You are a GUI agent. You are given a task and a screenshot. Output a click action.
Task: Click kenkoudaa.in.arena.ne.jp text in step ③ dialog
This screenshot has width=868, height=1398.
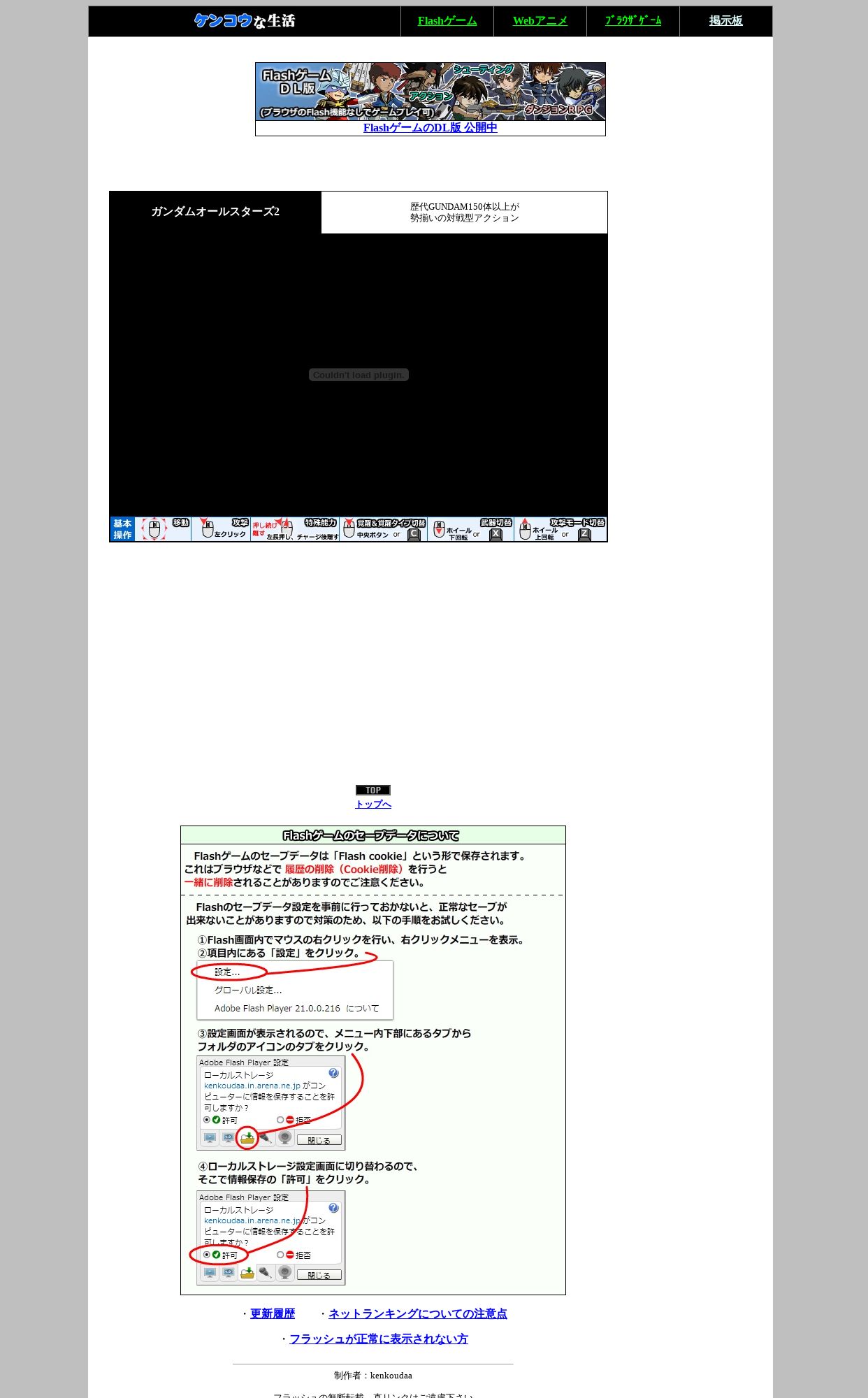click(252, 1086)
